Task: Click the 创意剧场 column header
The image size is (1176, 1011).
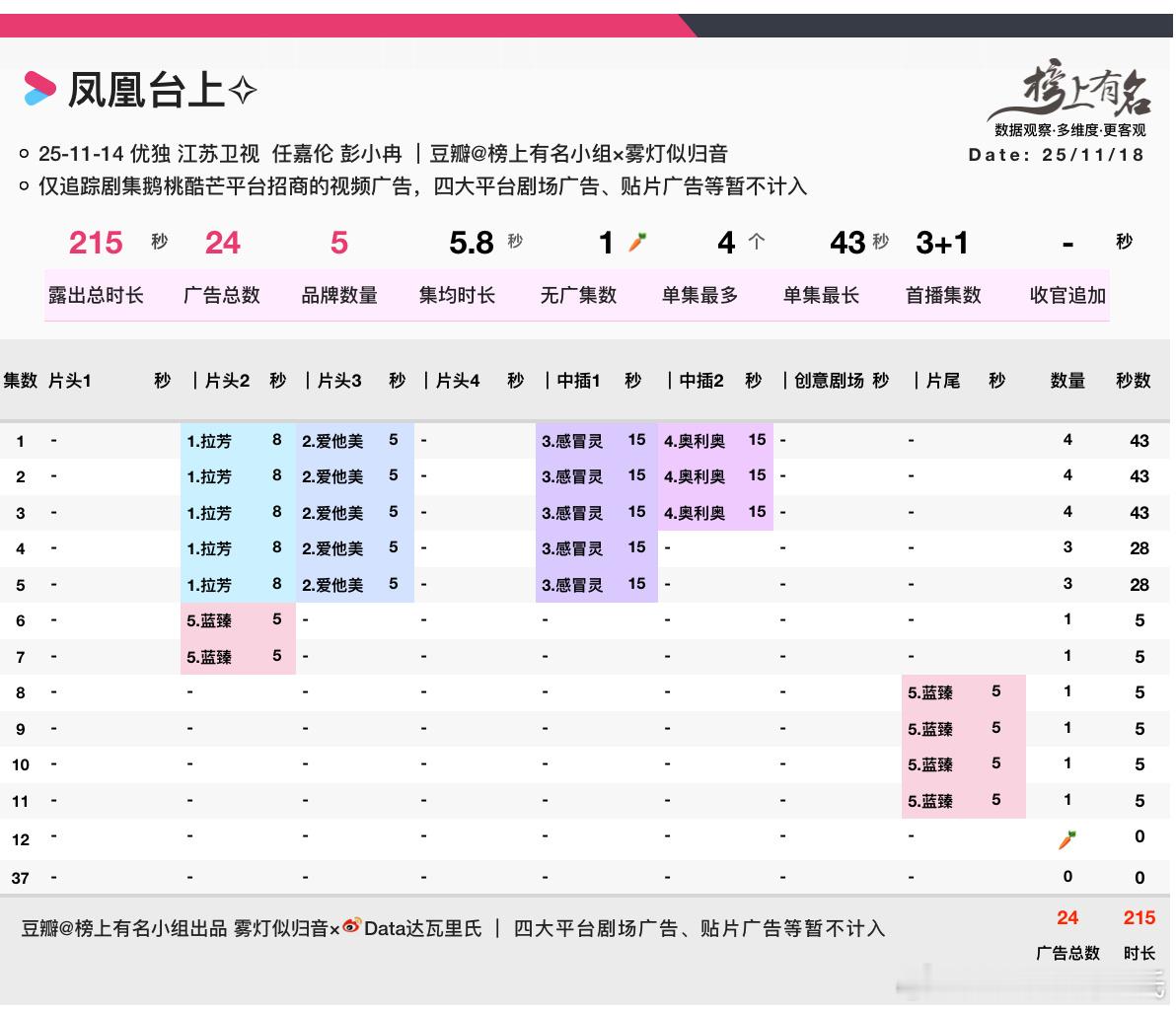Action: [x=829, y=381]
